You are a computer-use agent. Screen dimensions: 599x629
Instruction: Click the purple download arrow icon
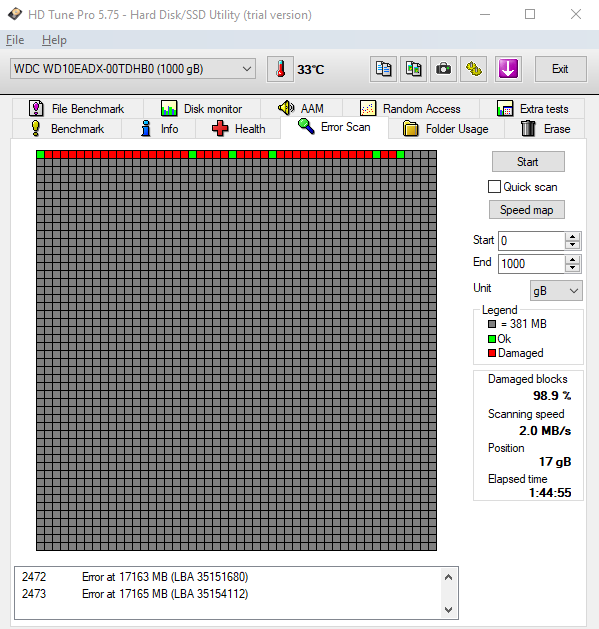coord(508,69)
